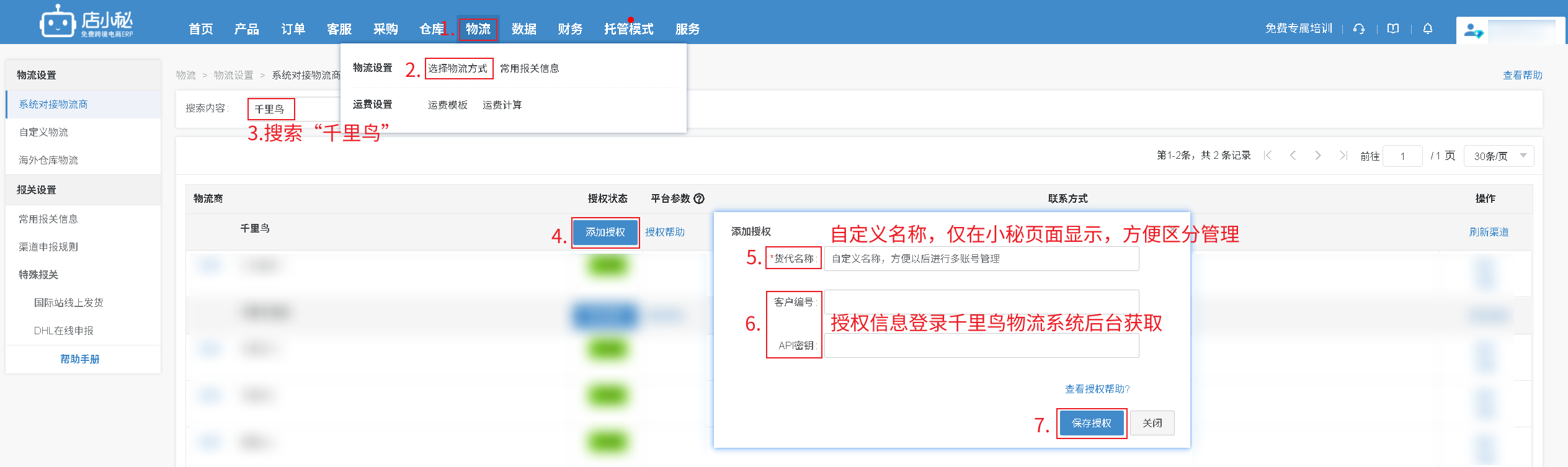Select 自定义物流 in the sidebar
The image size is (1568, 467).
click(43, 132)
